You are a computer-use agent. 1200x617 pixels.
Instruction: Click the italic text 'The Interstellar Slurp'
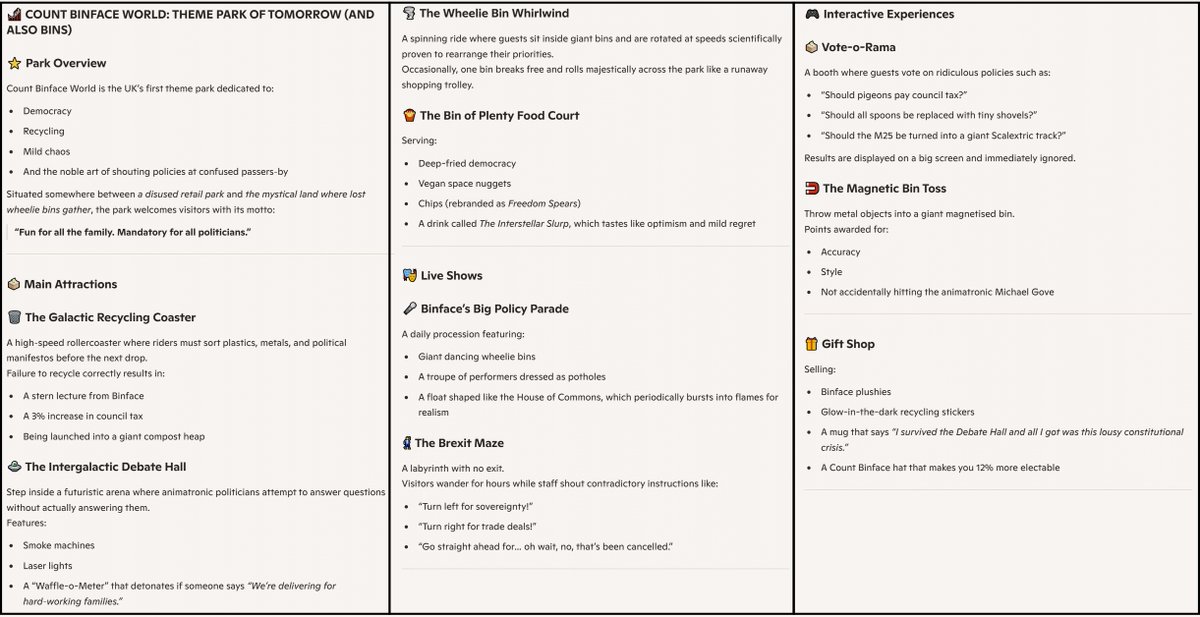coord(516,224)
